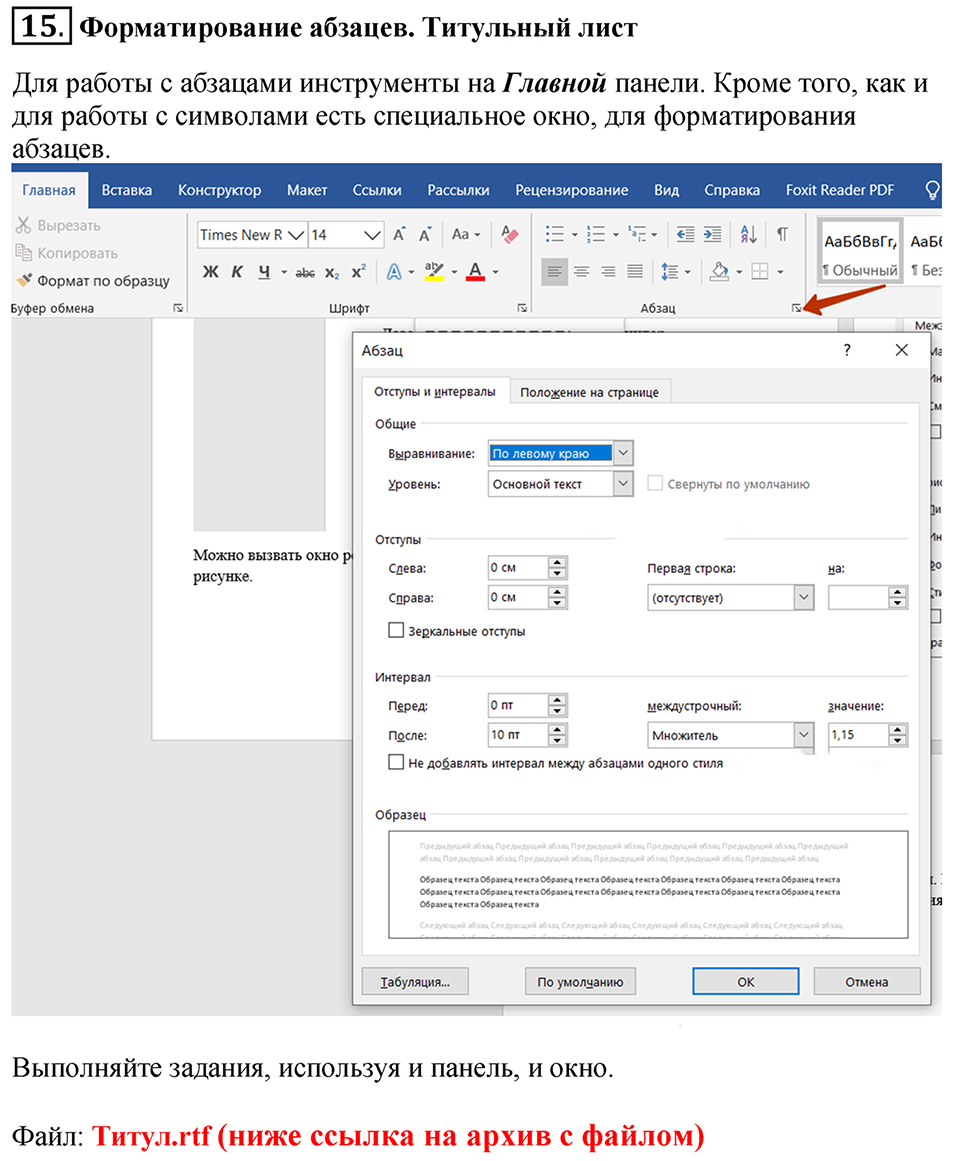Click the Табуляция... button
960x1161 pixels.
pyautogui.click(x=415, y=982)
